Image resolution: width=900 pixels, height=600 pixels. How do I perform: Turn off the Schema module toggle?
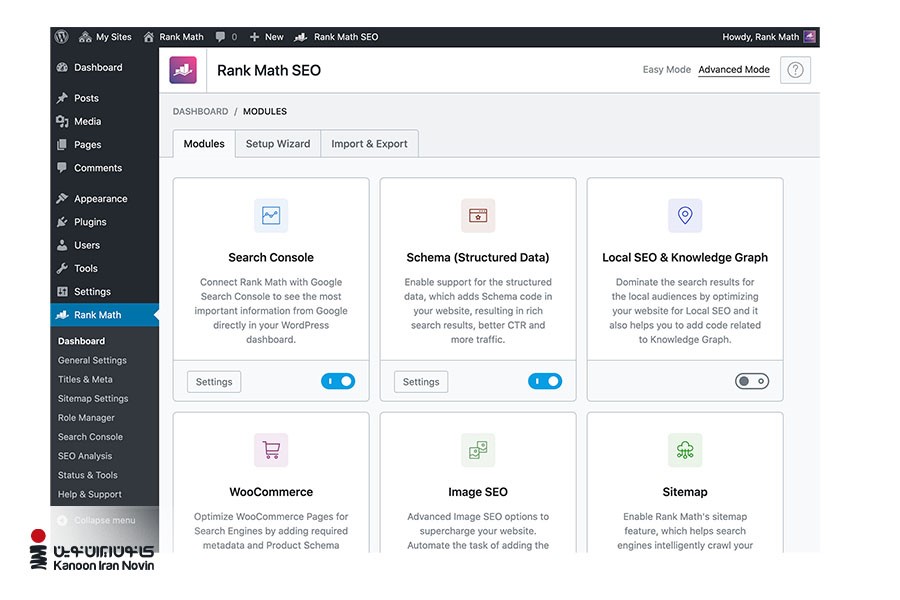(545, 381)
